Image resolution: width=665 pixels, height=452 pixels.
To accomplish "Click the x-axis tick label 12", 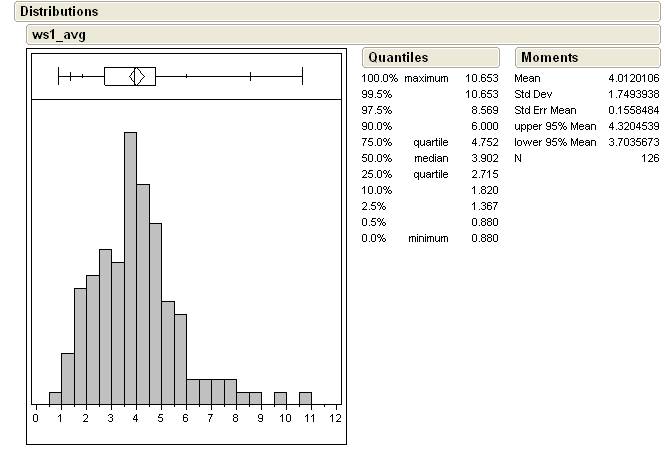I will pos(335,418).
